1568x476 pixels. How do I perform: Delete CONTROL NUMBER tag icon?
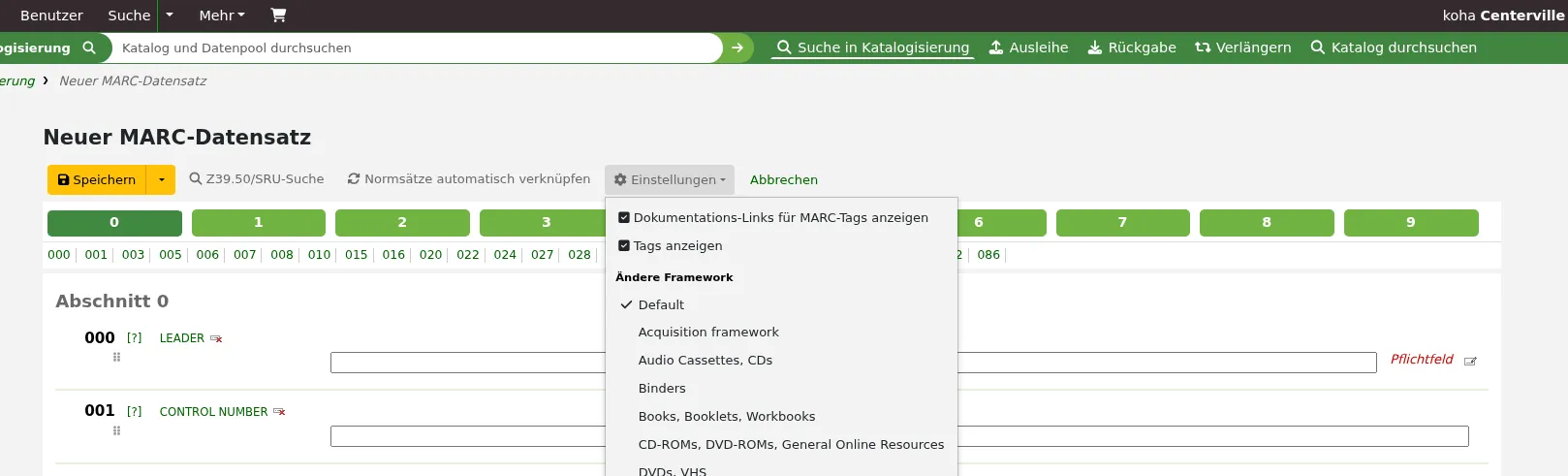279,412
